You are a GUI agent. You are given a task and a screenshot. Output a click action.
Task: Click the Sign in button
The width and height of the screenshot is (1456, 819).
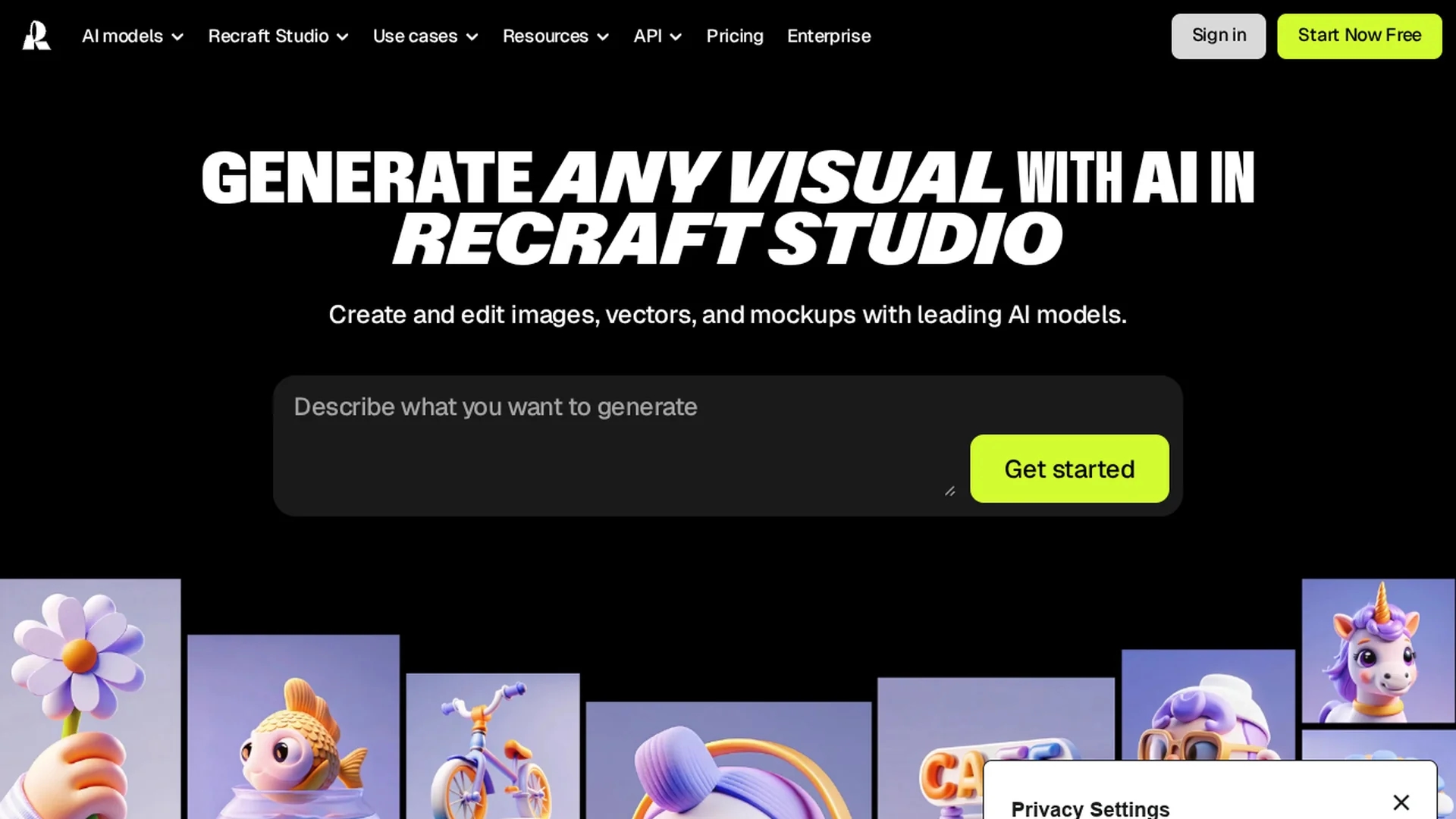1219,36
